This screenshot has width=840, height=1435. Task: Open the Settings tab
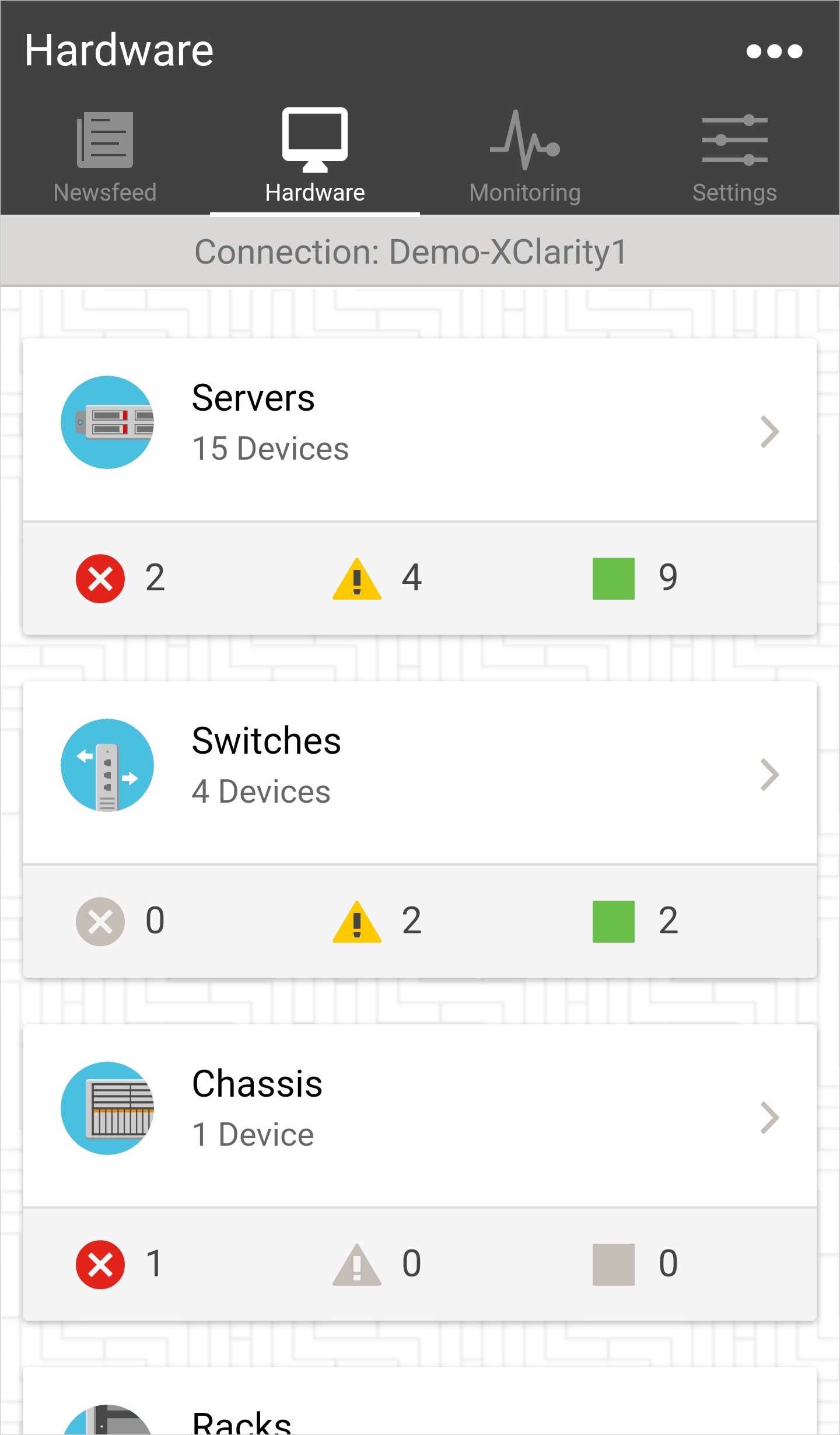(734, 157)
